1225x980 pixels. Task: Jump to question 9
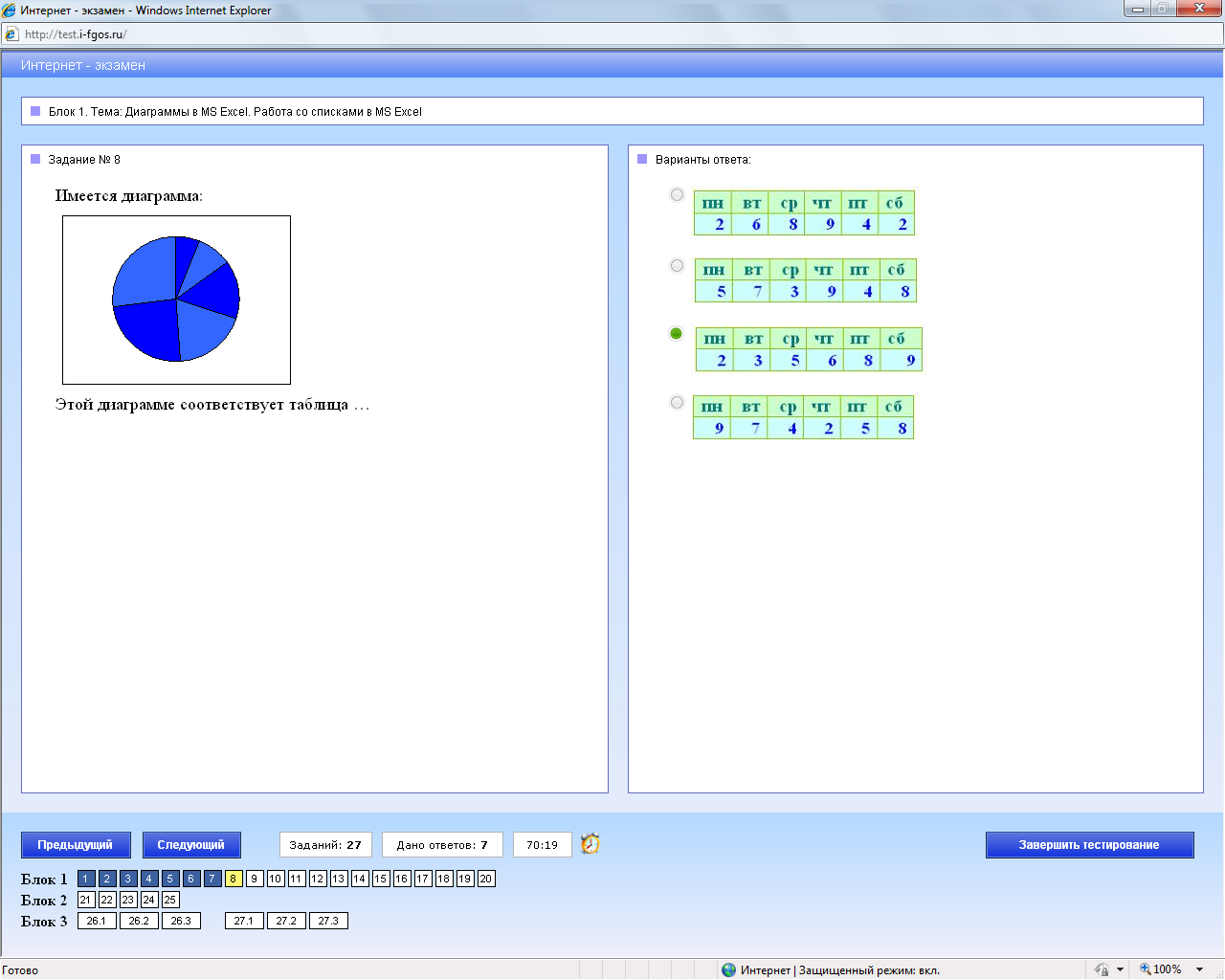[x=255, y=879]
